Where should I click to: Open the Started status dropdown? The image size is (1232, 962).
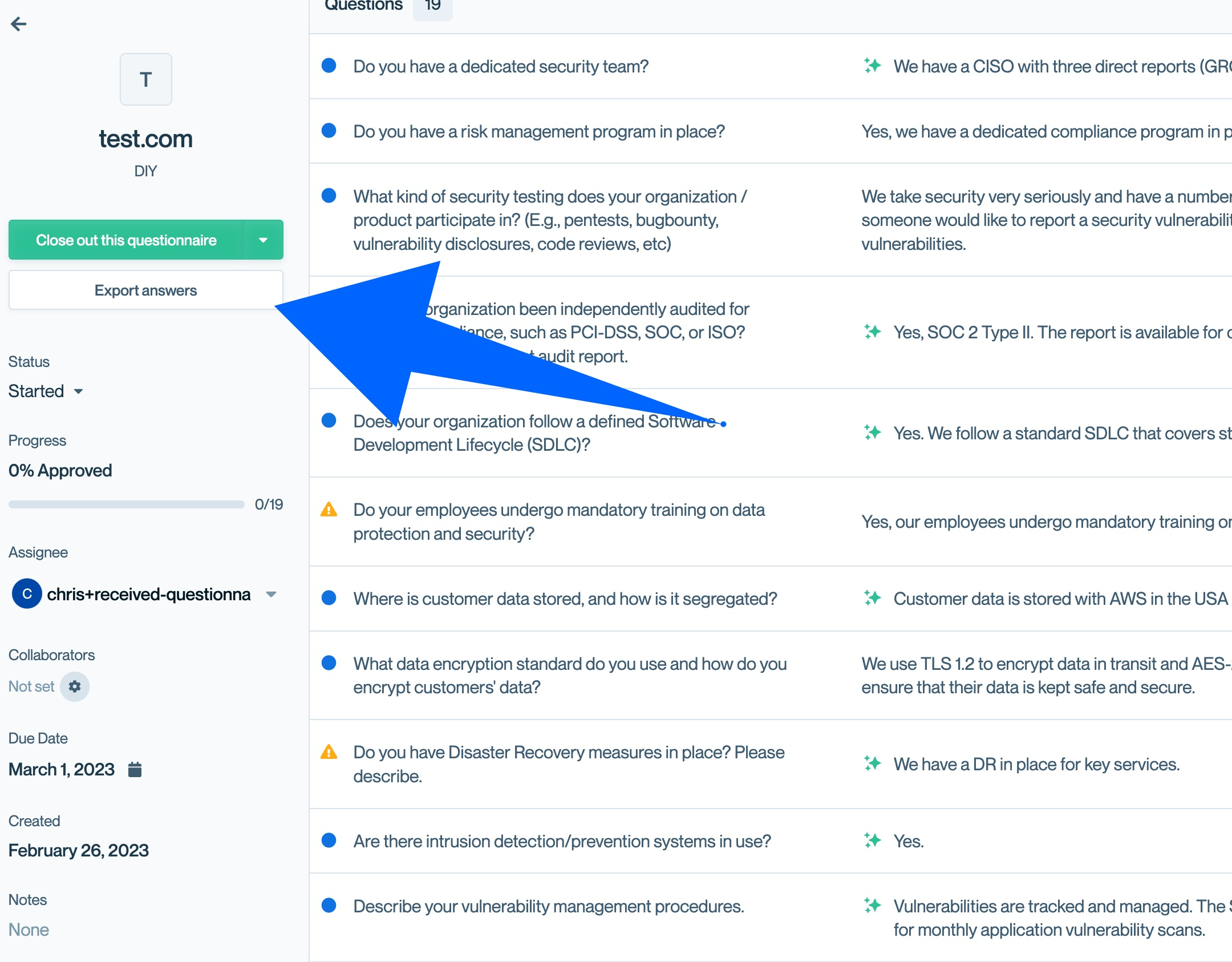point(46,391)
